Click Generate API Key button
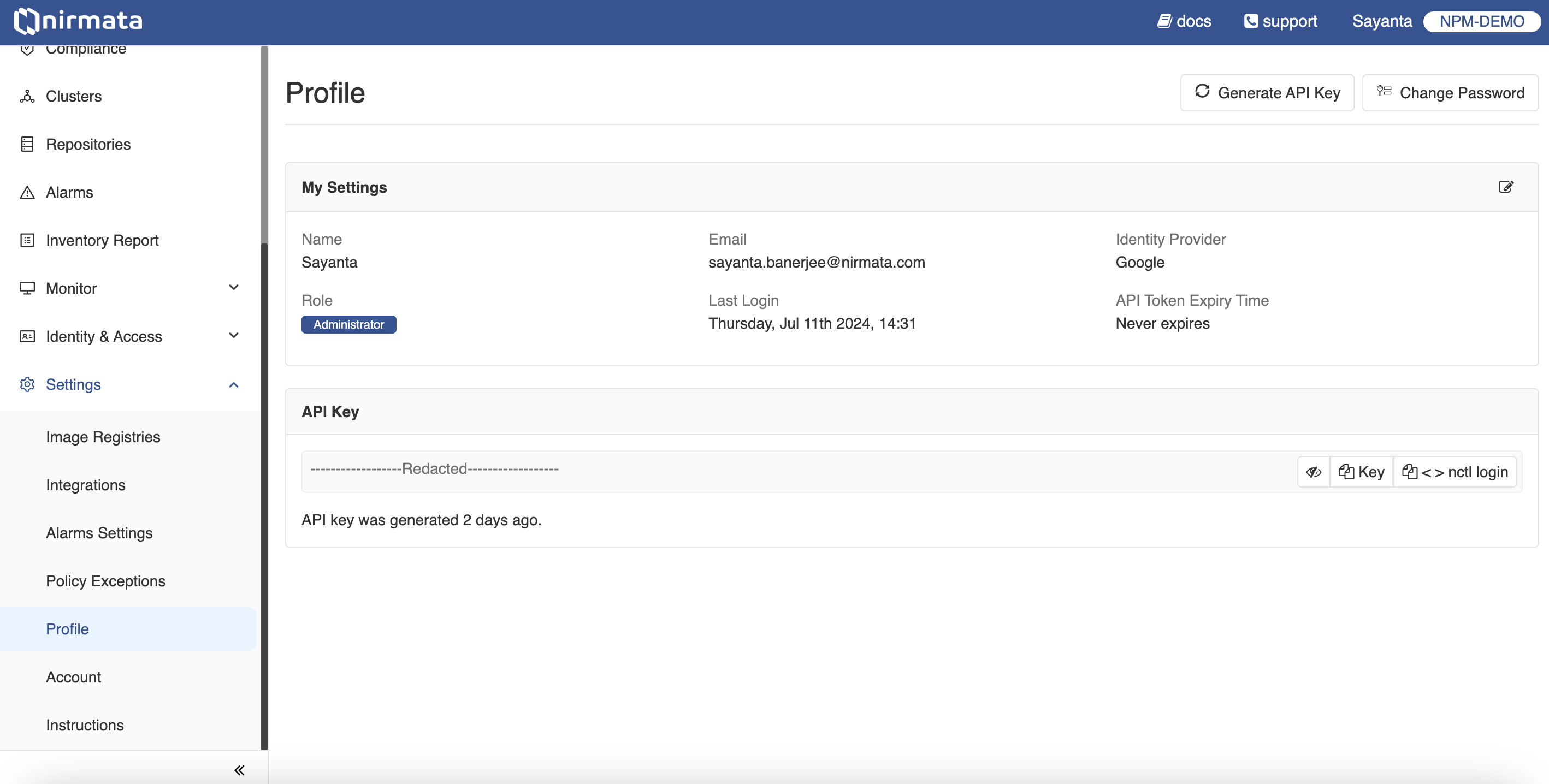 coord(1267,93)
